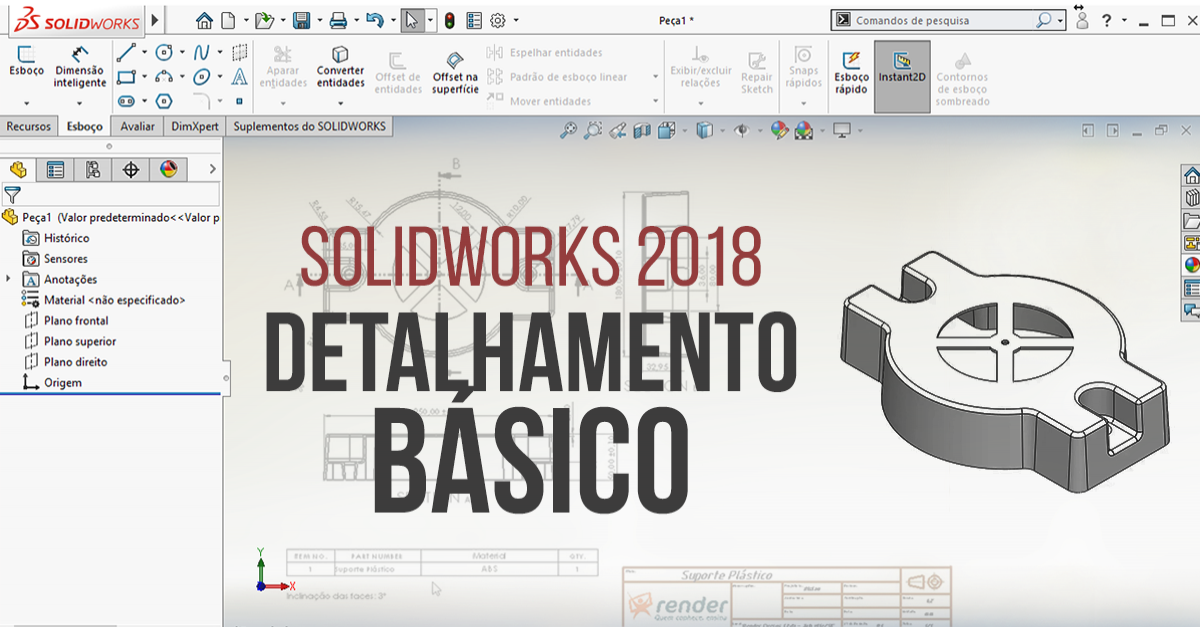The width and height of the screenshot is (1200, 627).
Task: Toggle Instant2D mode
Action: click(901, 68)
